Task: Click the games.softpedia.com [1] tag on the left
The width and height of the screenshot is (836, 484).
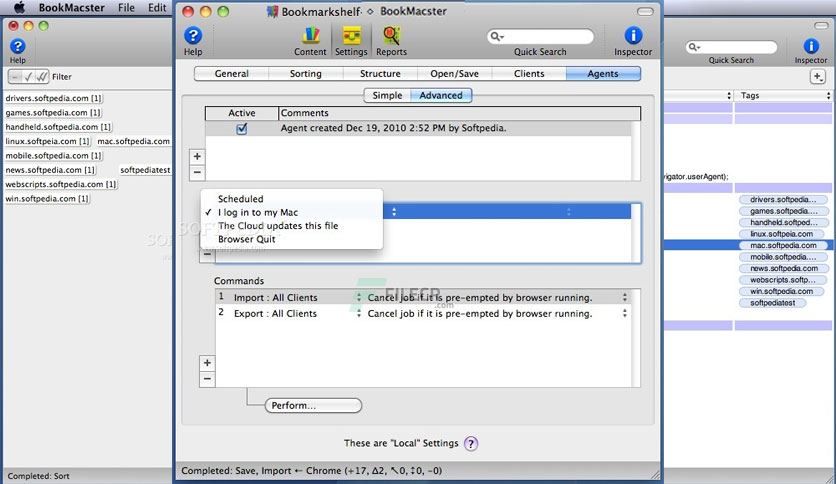Action: 53,112
